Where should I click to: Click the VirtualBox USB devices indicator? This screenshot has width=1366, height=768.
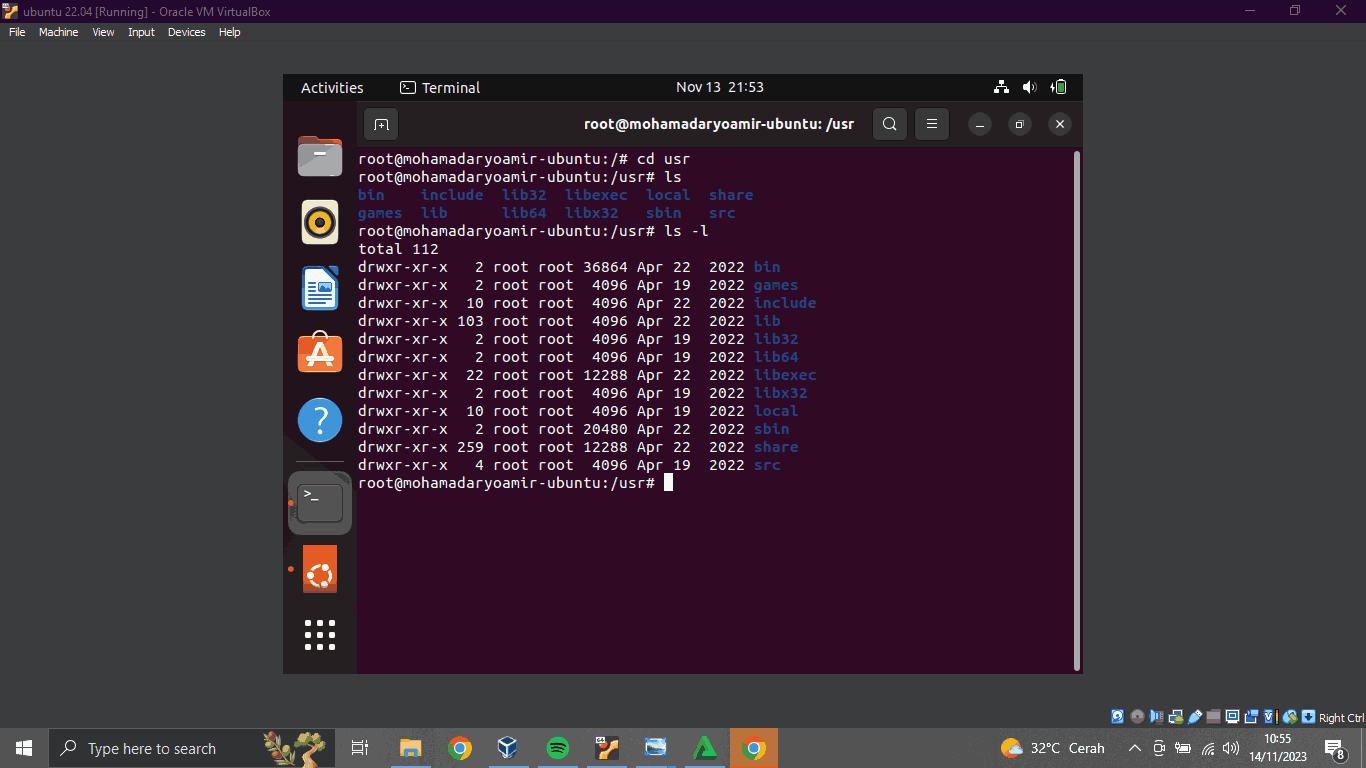[1195, 717]
